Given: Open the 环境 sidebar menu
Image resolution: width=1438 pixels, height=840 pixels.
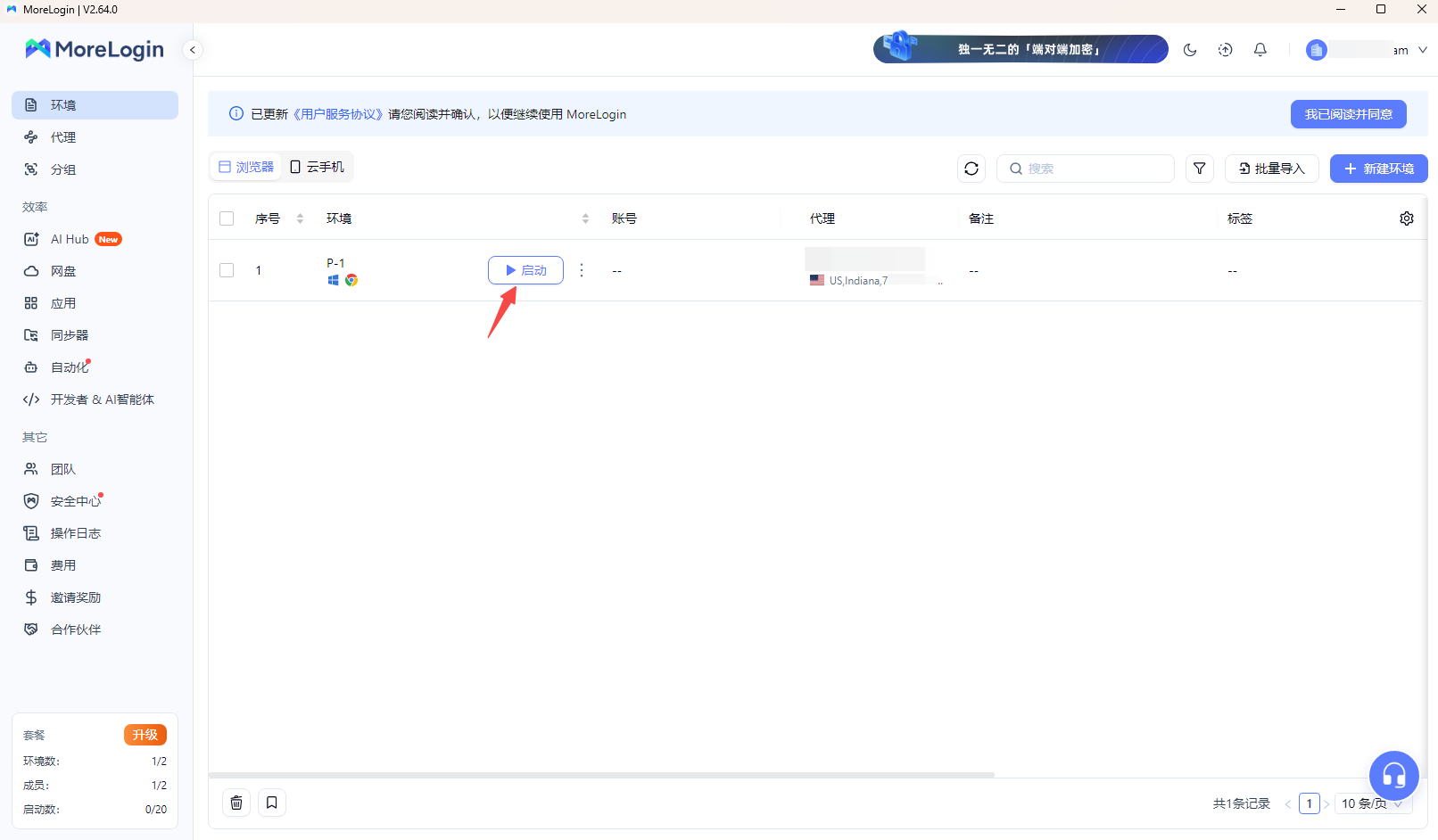Looking at the screenshot, I should [x=95, y=105].
